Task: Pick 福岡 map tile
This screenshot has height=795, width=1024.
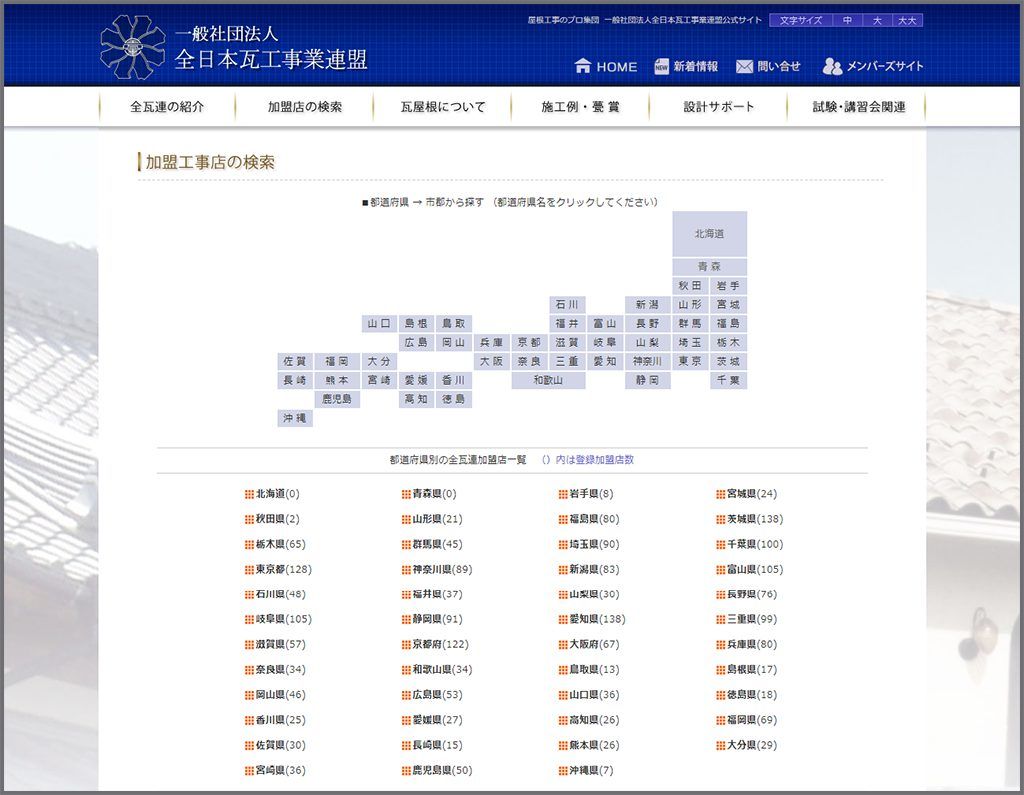Action: click(x=337, y=361)
